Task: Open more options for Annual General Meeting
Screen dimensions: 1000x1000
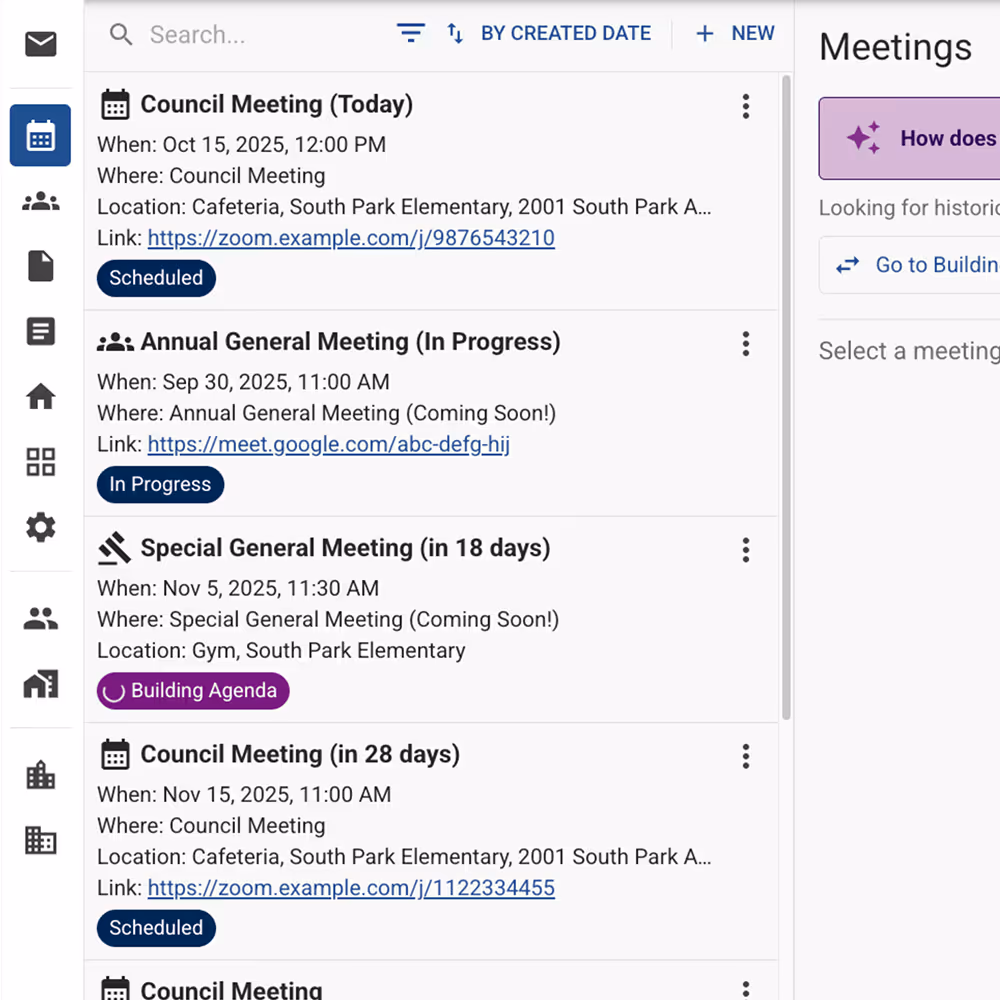Action: coord(746,344)
